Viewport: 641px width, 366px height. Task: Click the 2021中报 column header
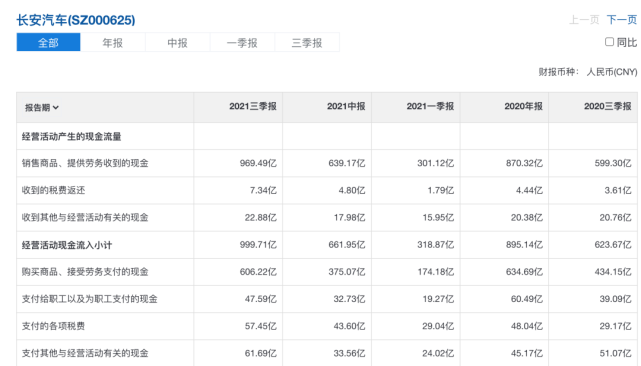coord(346,106)
